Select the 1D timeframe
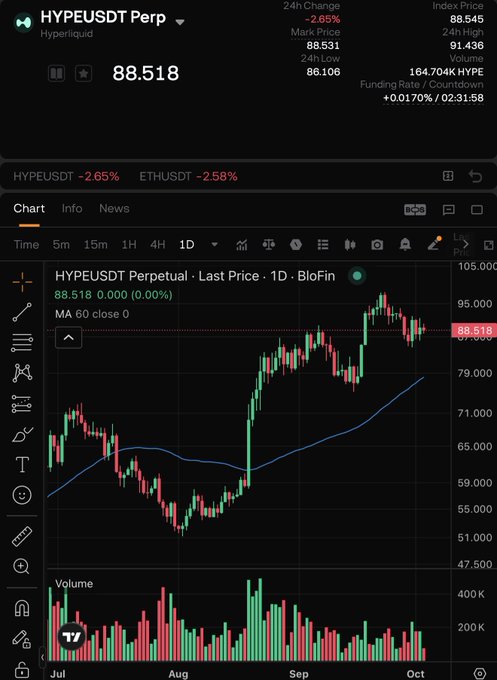497x680 pixels. pyautogui.click(x=186, y=245)
